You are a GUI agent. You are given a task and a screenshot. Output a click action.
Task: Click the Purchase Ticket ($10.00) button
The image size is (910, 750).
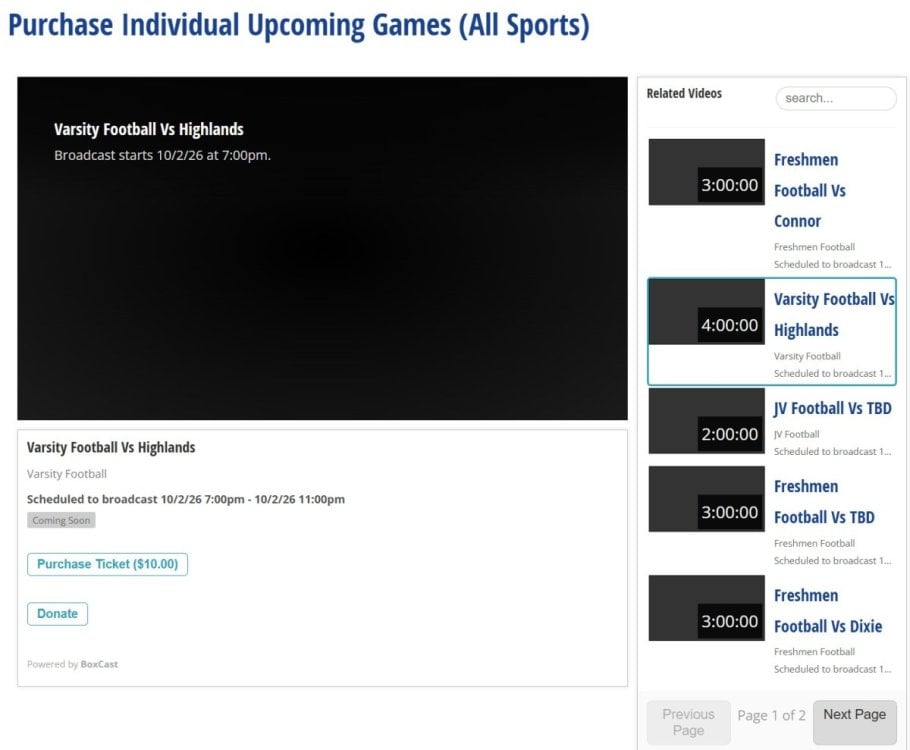(x=107, y=564)
